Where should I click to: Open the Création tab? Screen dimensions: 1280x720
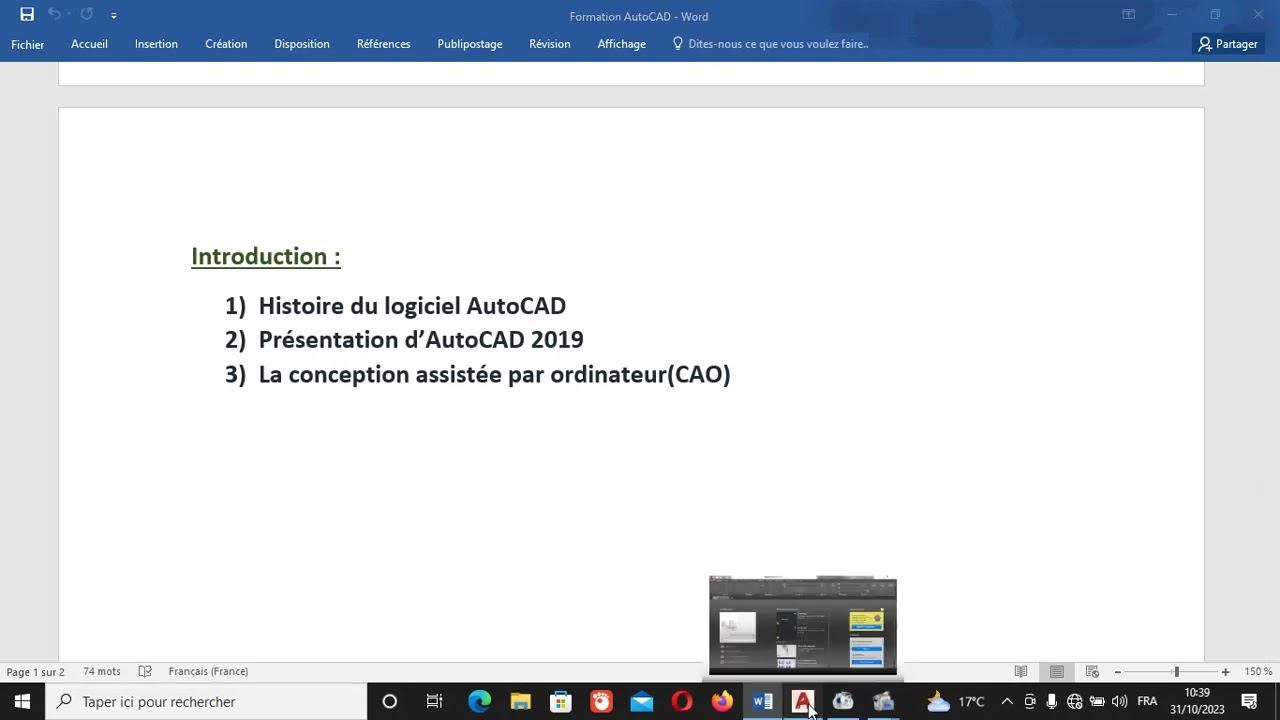pyautogui.click(x=226, y=44)
